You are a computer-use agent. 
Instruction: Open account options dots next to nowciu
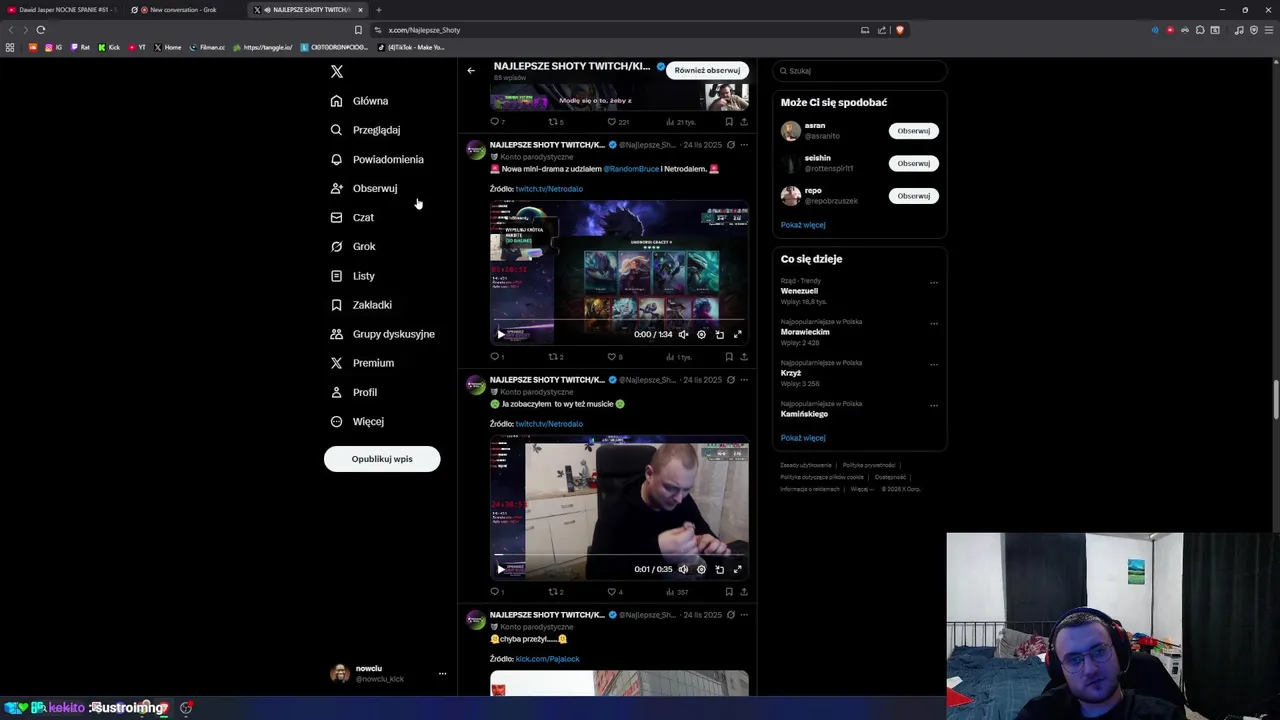(x=442, y=674)
